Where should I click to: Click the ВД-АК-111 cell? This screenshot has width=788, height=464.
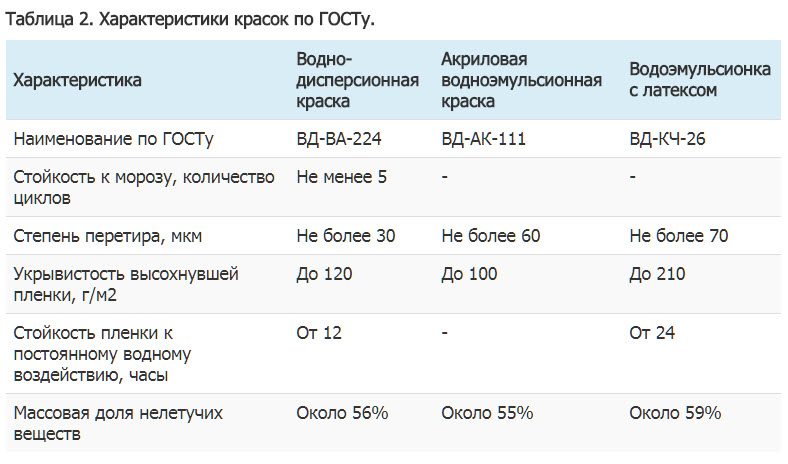point(483,139)
